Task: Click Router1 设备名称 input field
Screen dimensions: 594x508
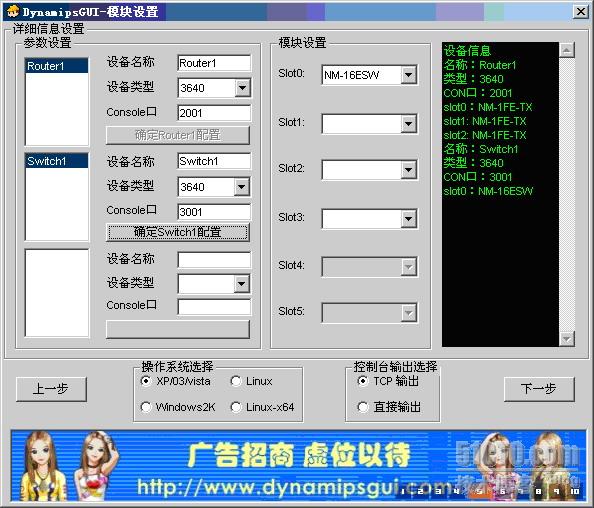Action: 214,63
